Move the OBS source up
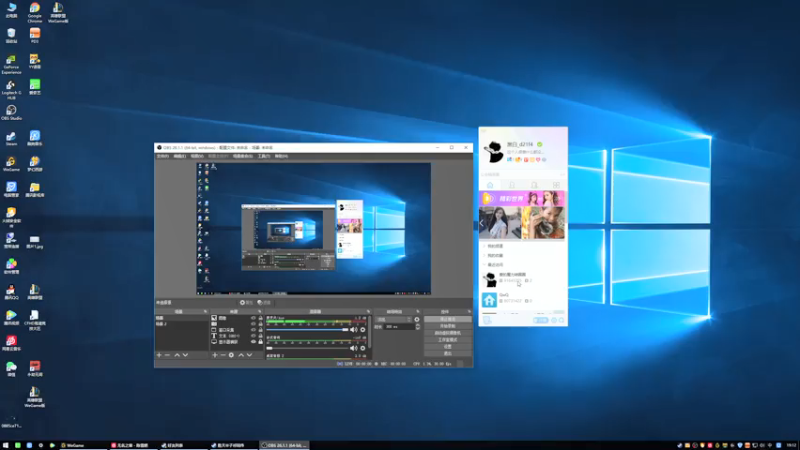The width and height of the screenshot is (800, 450). (x=241, y=355)
